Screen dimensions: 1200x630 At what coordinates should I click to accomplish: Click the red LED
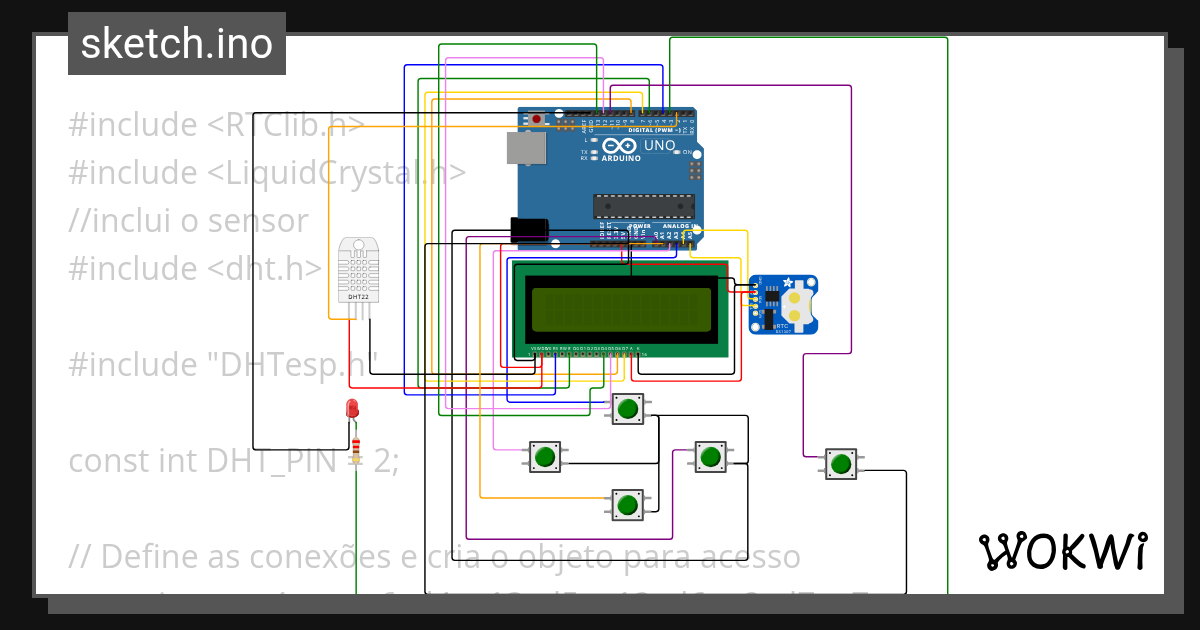click(x=352, y=408)
